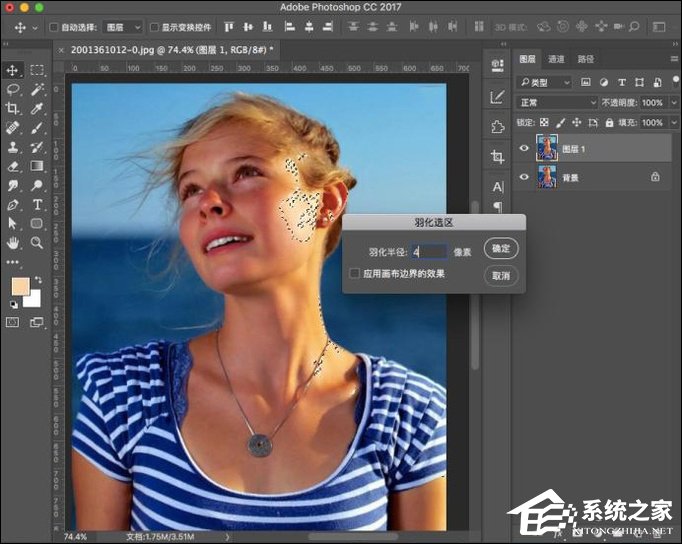The width and height of the screenshot is (682, 544).
Task: Select the Type tool
Action: coord(37,204)
